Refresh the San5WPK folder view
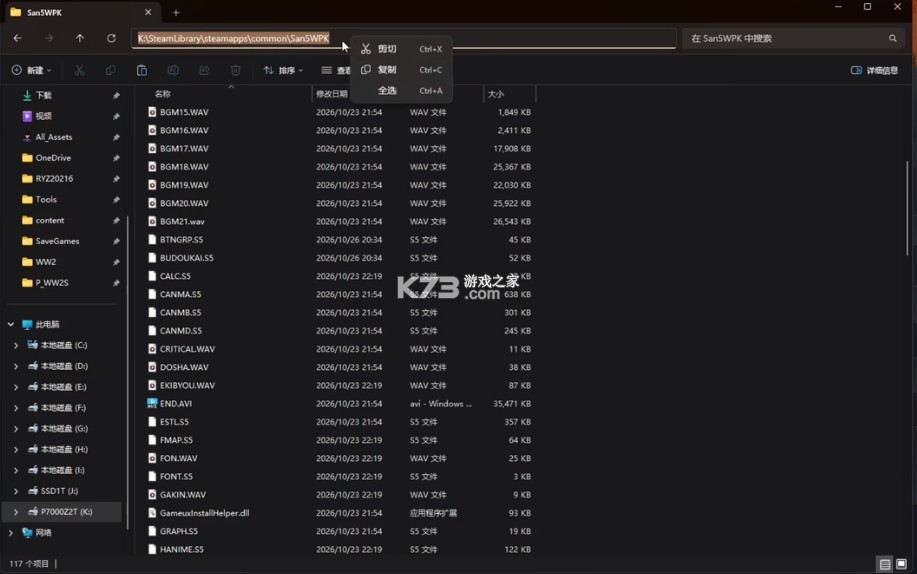This screenshot has width=917, height=574. click(111, 38)
